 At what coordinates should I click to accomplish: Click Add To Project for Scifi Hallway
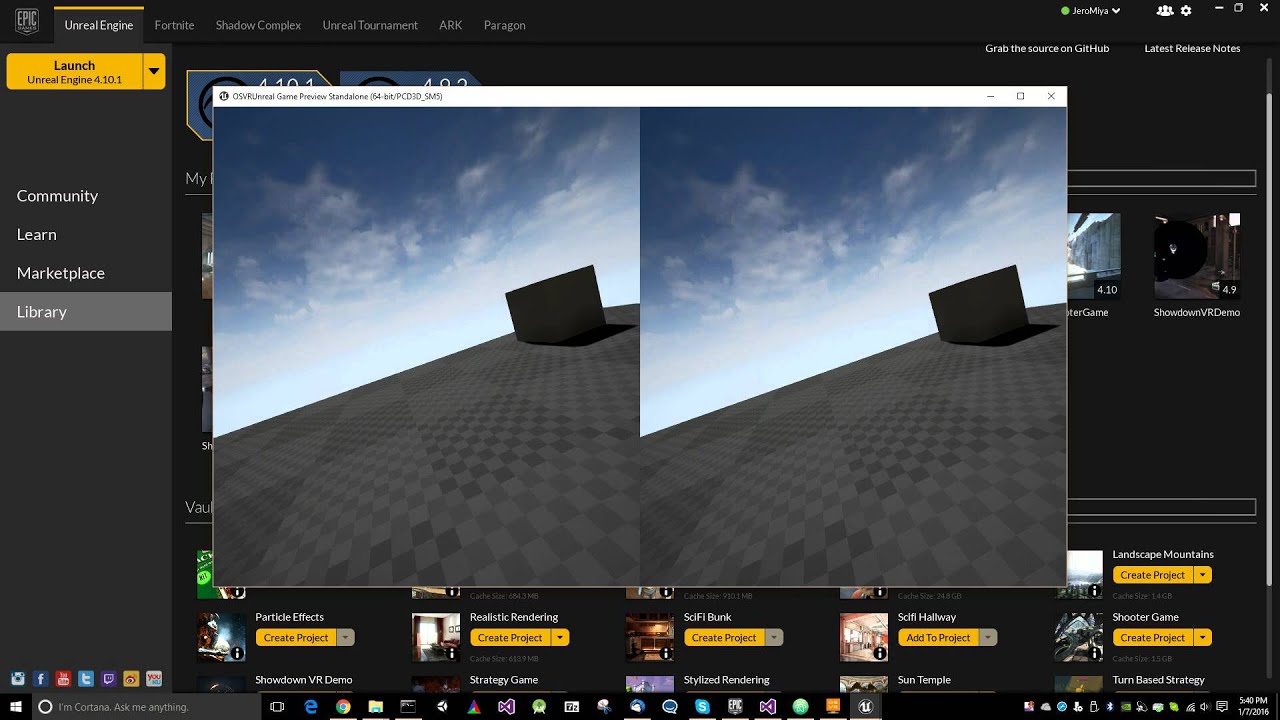point(938,638)
